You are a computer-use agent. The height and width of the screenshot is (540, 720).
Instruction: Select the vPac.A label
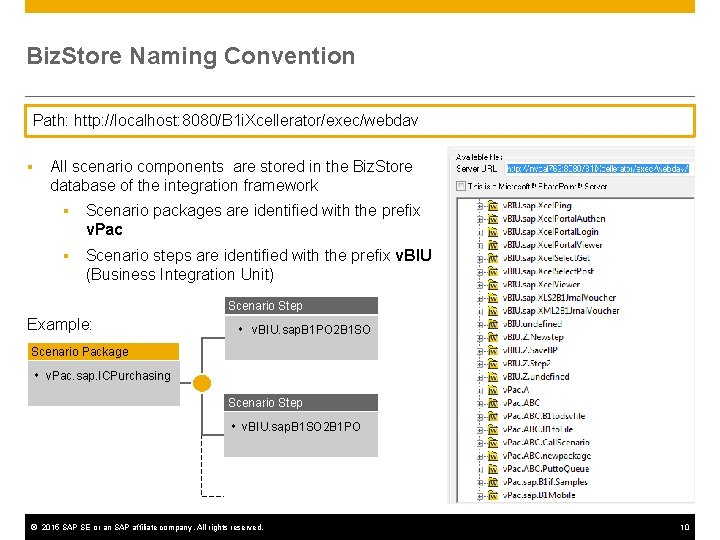tap(516, 390)
